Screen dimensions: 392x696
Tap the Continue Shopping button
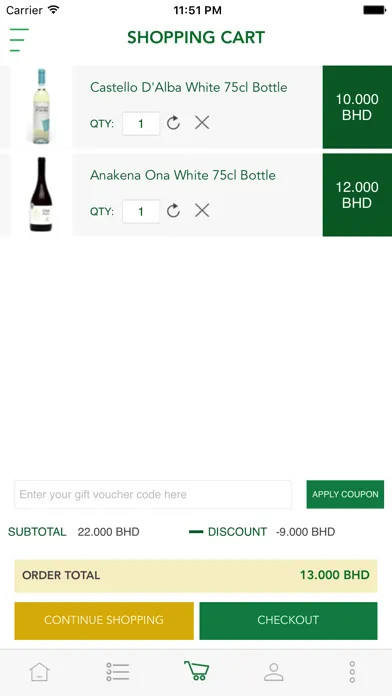pyautogui.click(x=104, y=621)
